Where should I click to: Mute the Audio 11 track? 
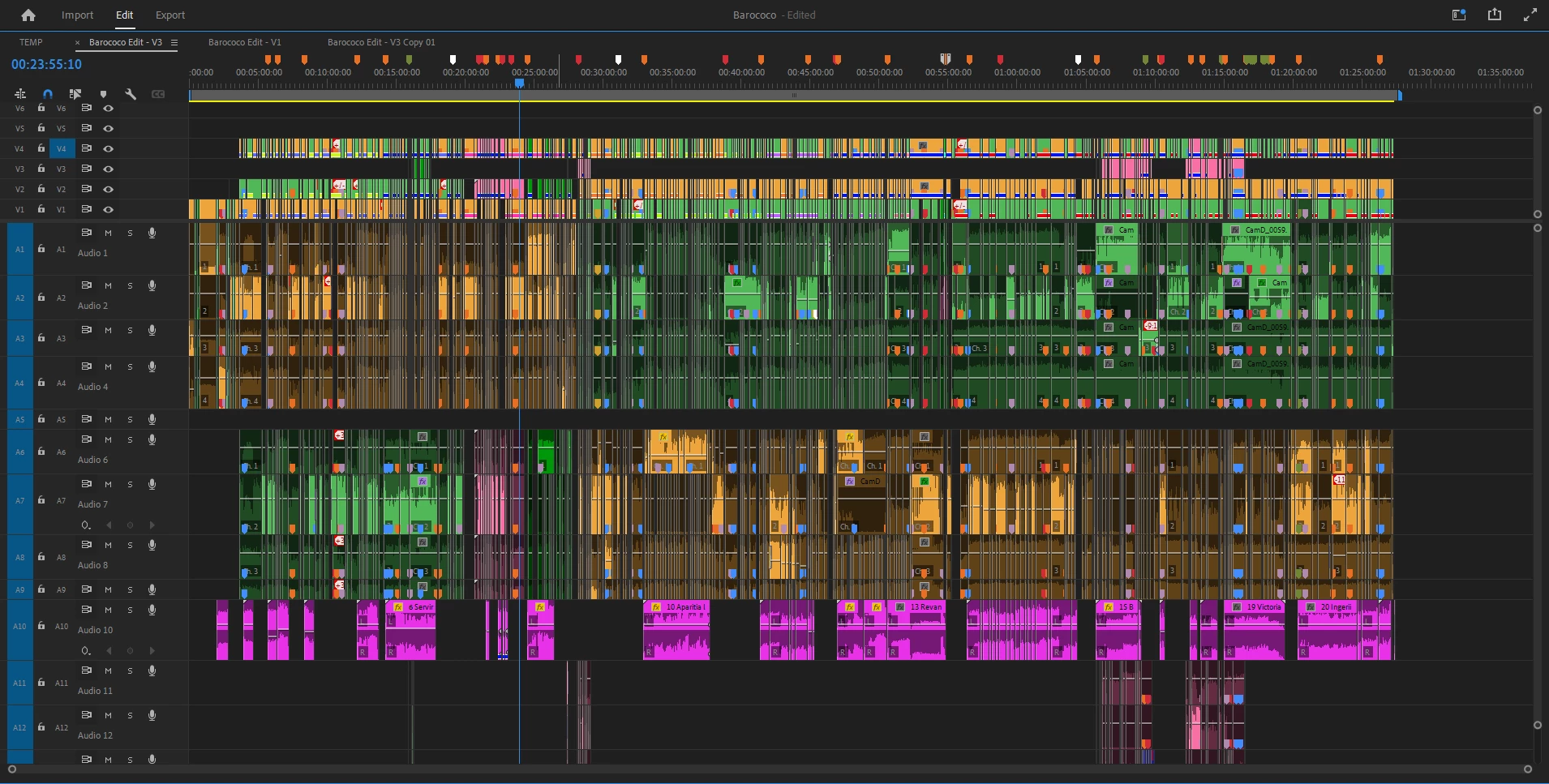pyautogui.click(x=108, y=670)
